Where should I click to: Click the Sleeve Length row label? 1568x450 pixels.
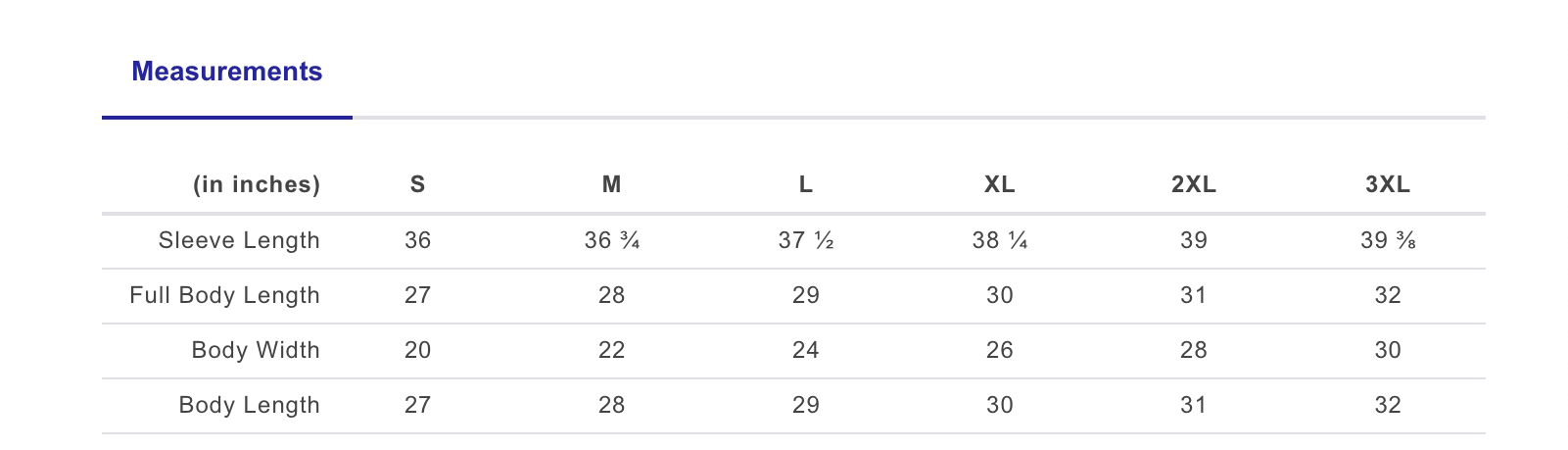239,240
